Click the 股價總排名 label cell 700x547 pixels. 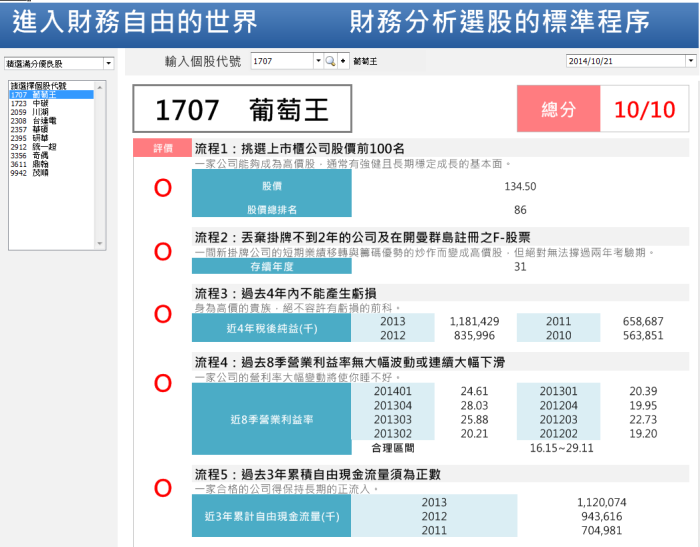pos(272,209)
